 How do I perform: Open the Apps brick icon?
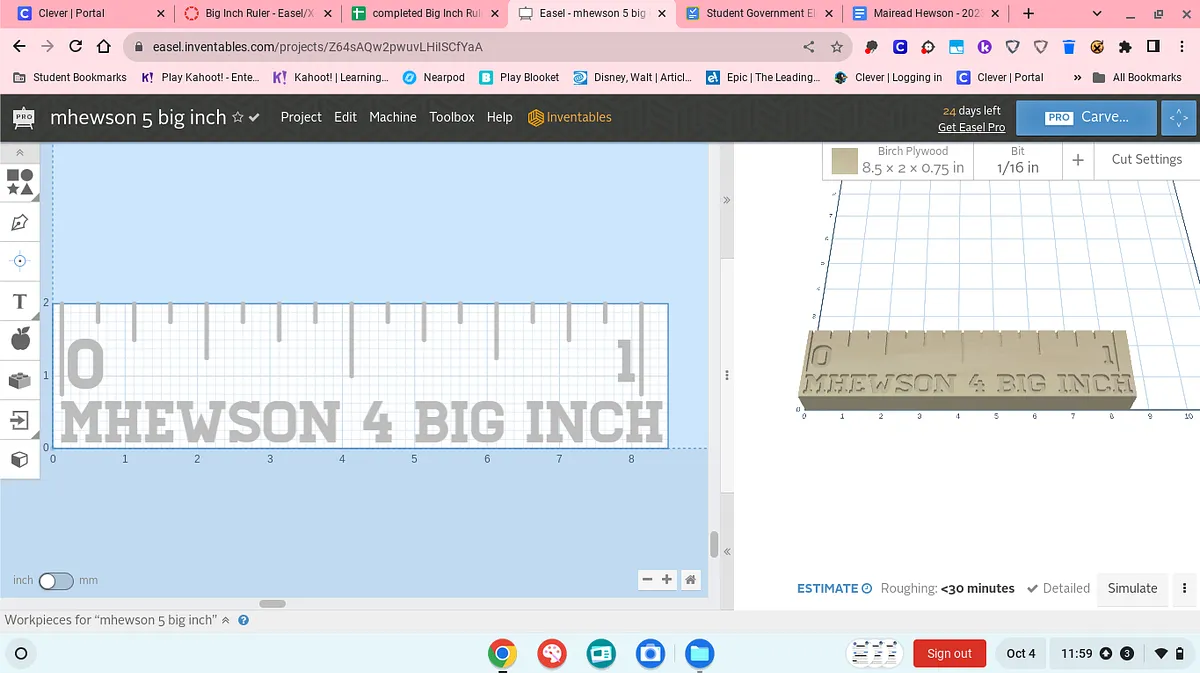[x=20, y=380]
